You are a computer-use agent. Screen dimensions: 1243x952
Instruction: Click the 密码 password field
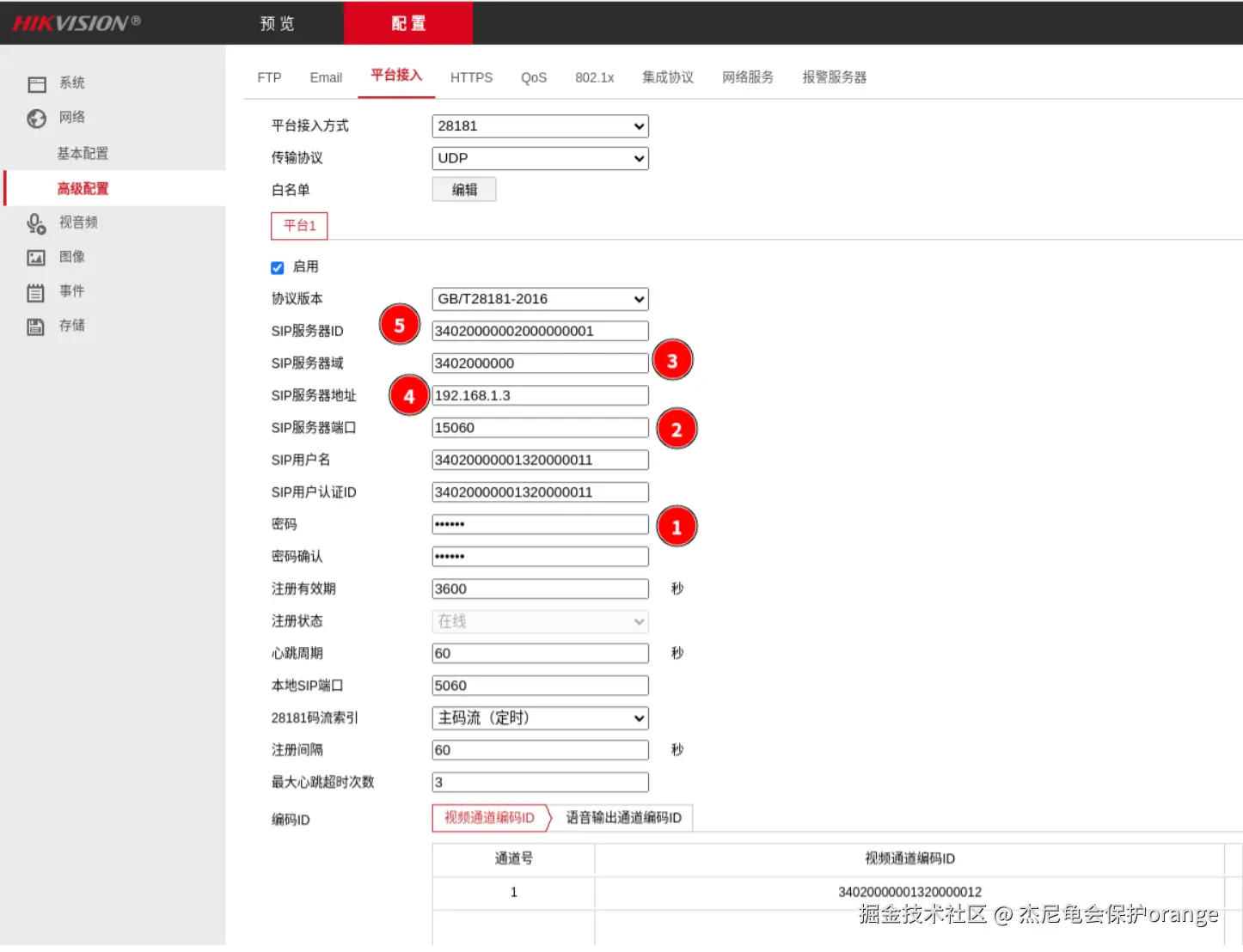[x=540, y=525]
